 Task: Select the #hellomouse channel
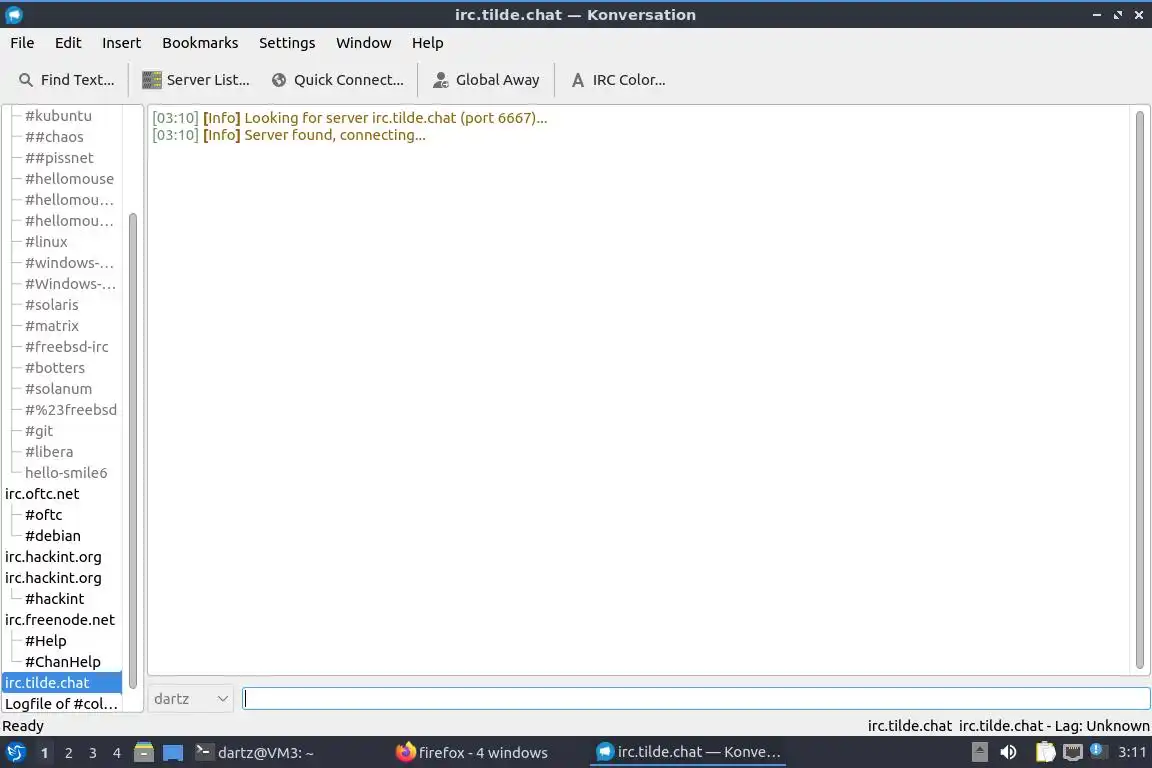click(x=69, y=179)
